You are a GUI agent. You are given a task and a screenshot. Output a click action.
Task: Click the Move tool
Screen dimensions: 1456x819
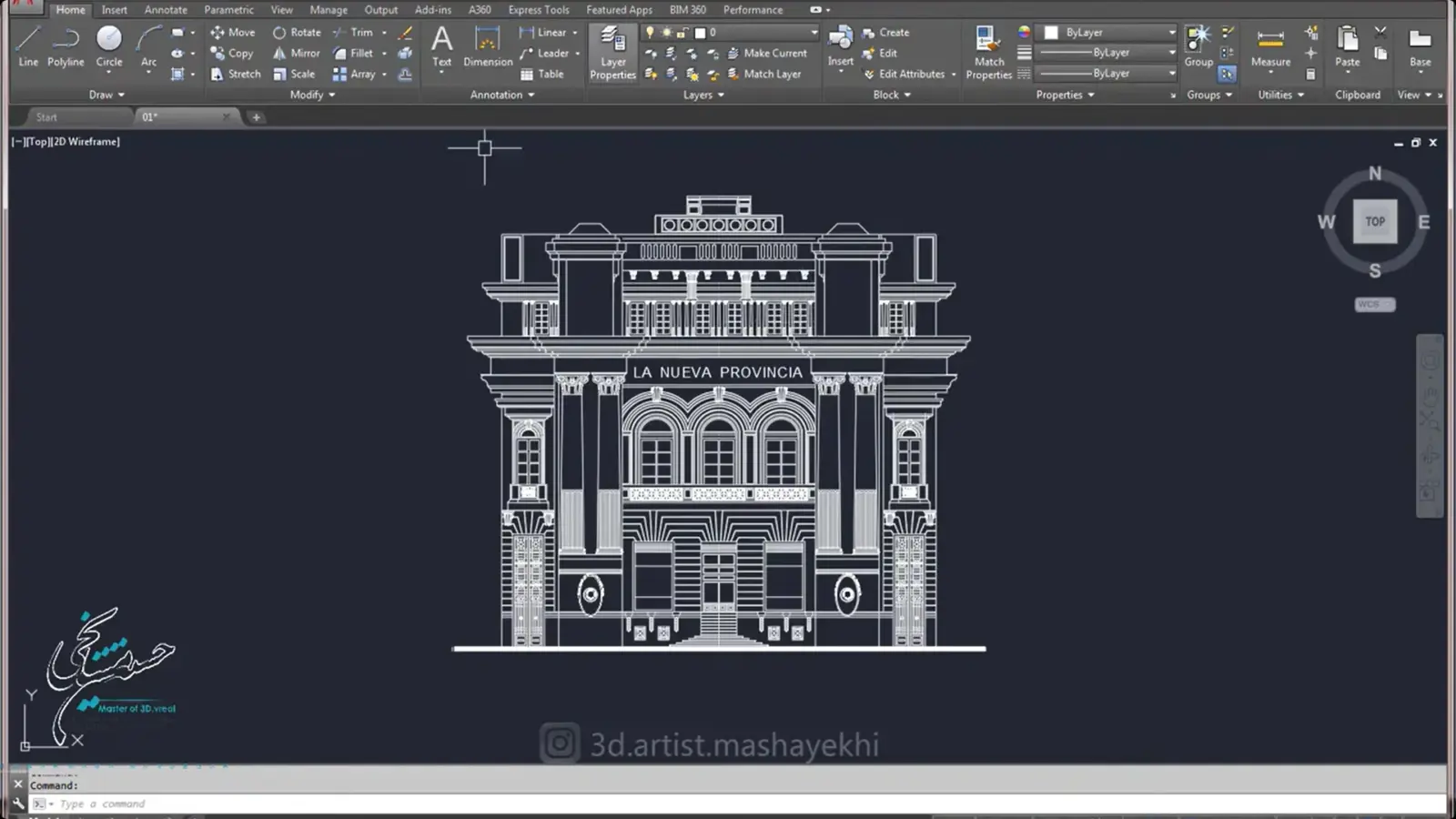(233, 32)
